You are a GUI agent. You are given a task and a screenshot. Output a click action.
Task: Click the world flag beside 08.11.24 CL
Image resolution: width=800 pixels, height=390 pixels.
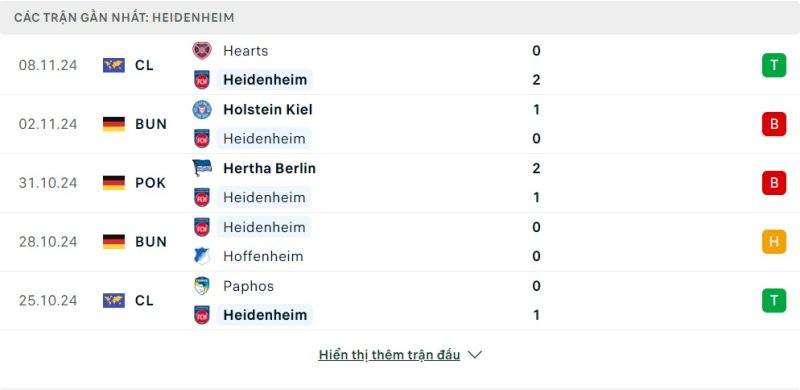114,65
